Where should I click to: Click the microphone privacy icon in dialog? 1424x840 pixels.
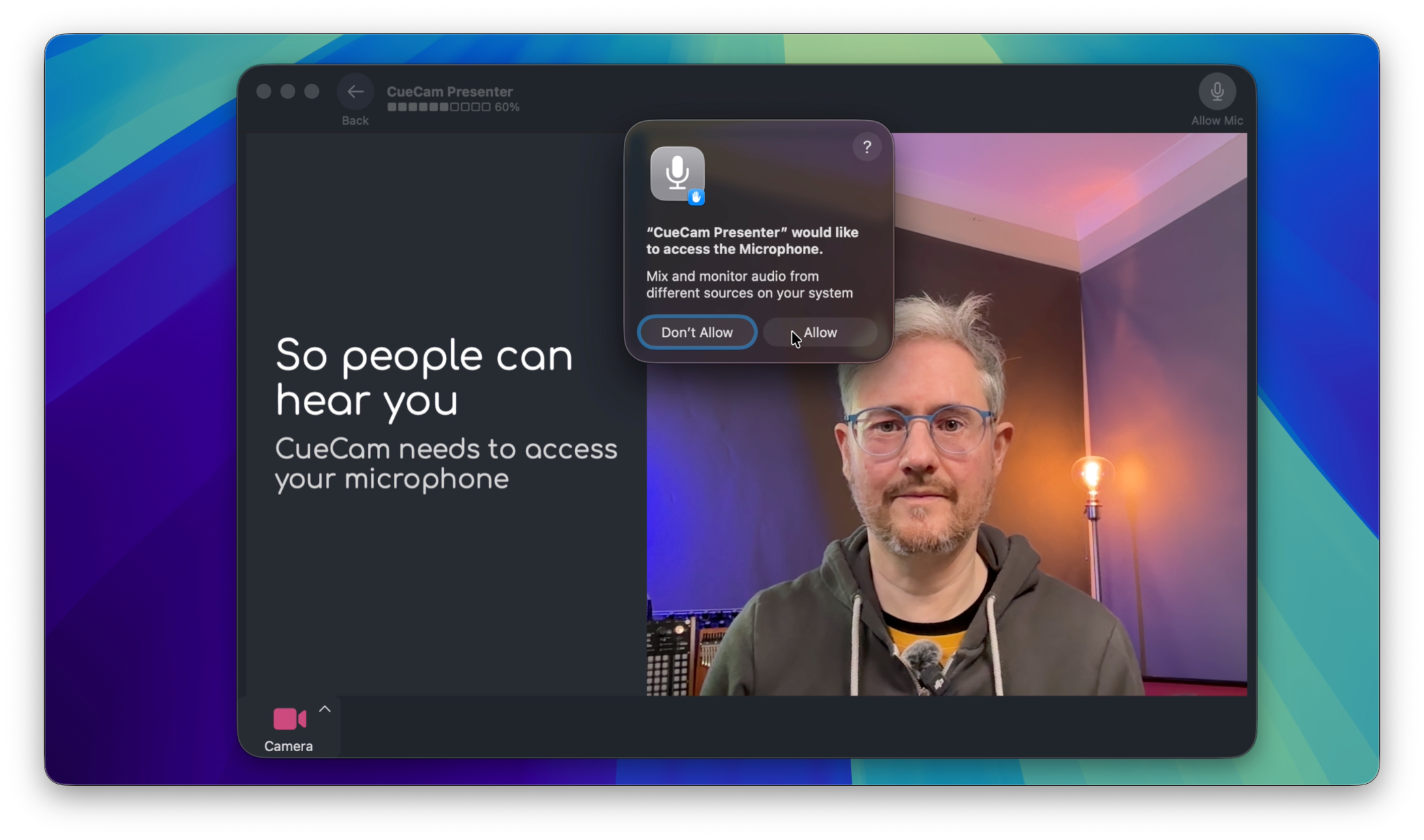click(x=677, y=175)
